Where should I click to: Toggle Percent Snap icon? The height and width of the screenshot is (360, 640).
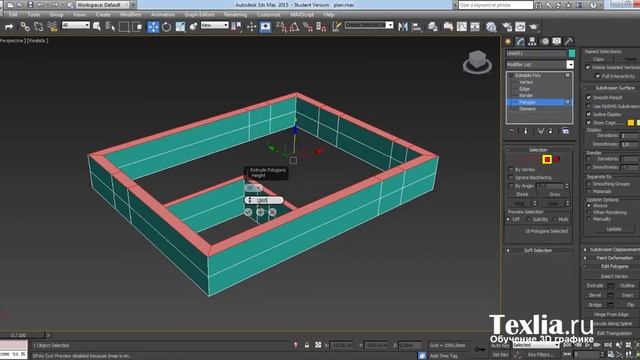(x=308, y=27)
